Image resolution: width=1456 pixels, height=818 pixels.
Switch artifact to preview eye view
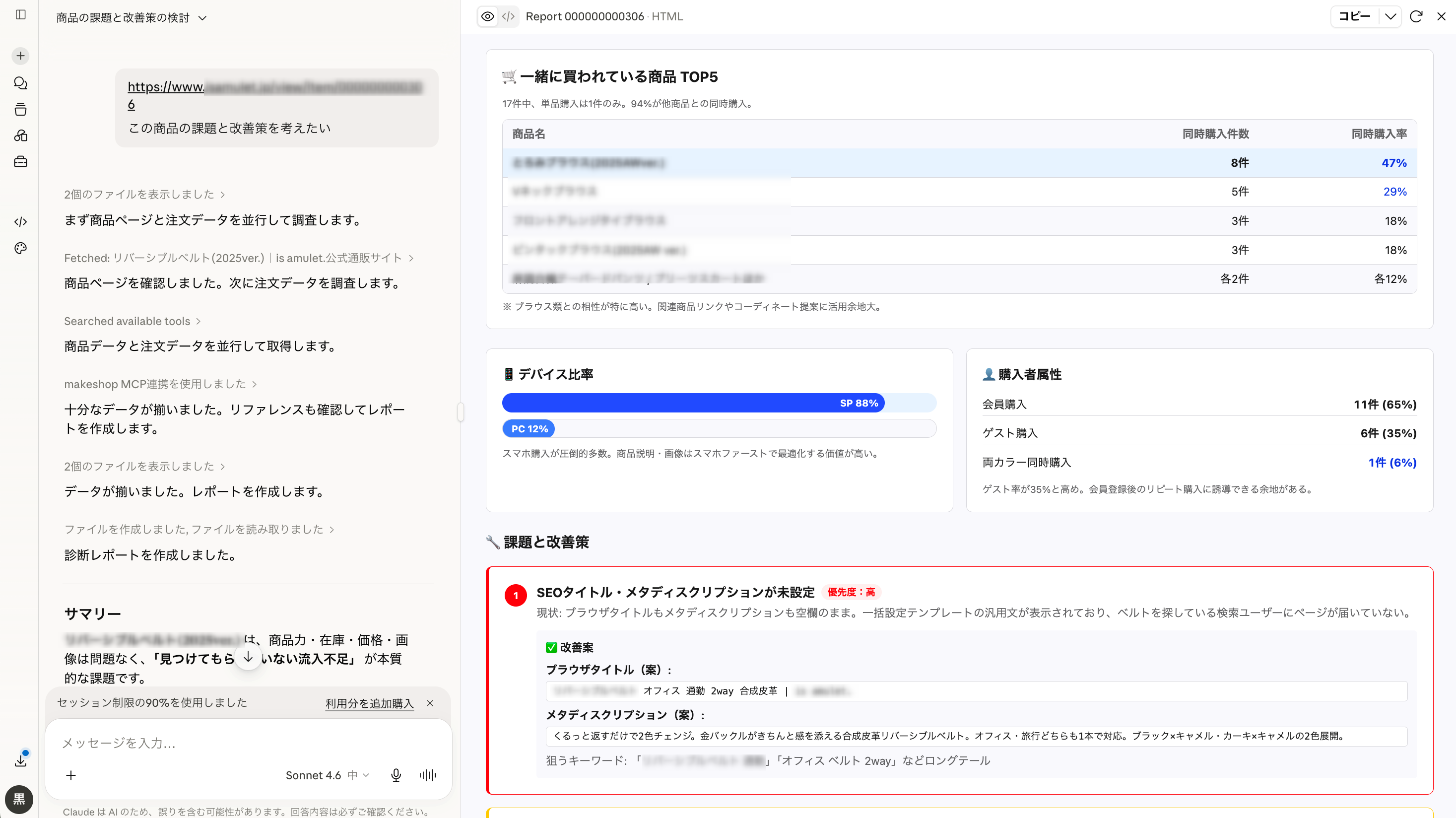coord(488,16)
